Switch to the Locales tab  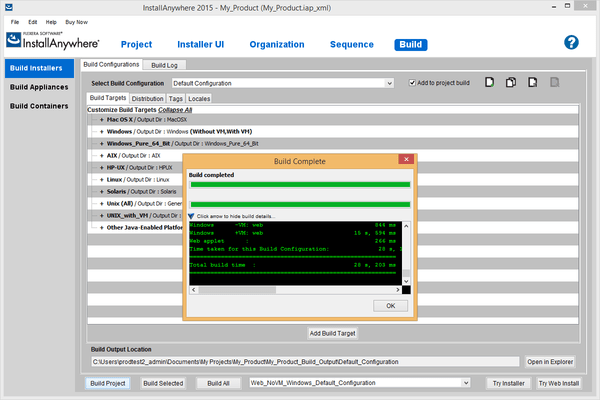point(199,98)
